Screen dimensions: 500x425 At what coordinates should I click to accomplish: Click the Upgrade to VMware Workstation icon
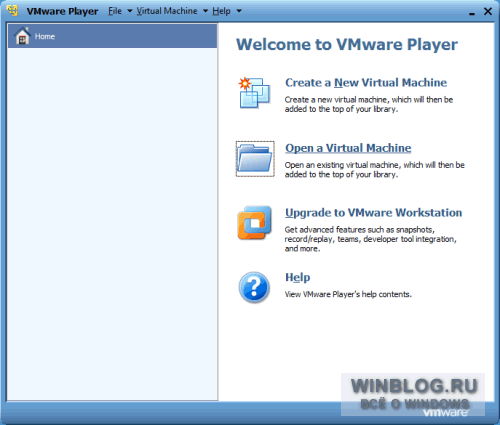tap(255, 223)
